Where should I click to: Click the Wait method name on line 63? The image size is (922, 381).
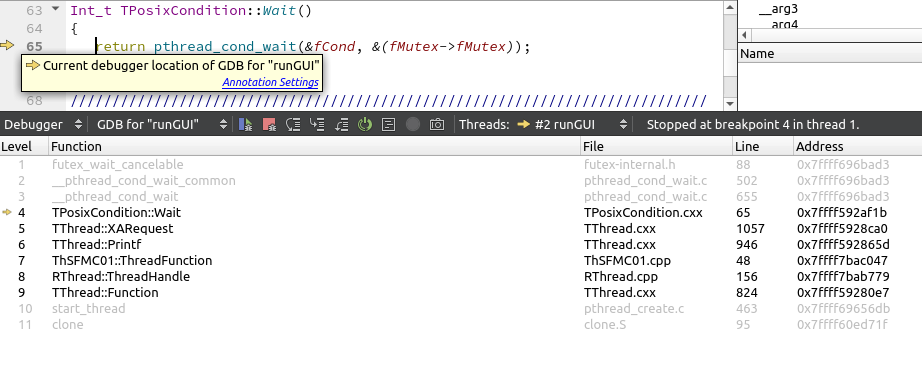(279, 11)
